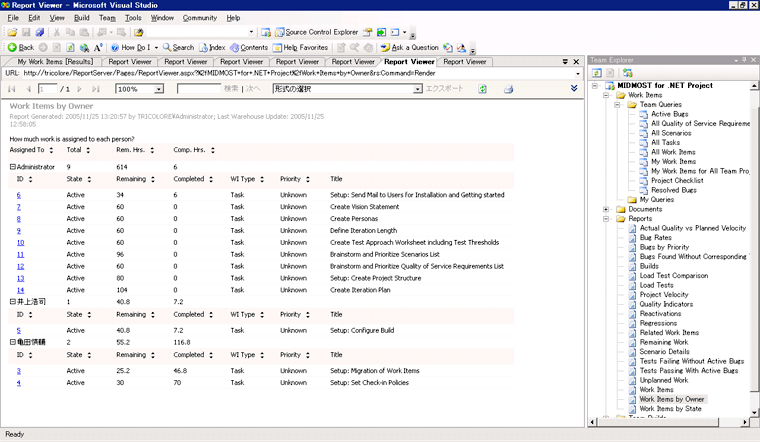Click Ask a Question button
The image size is (760, 442).
point(410,47)
